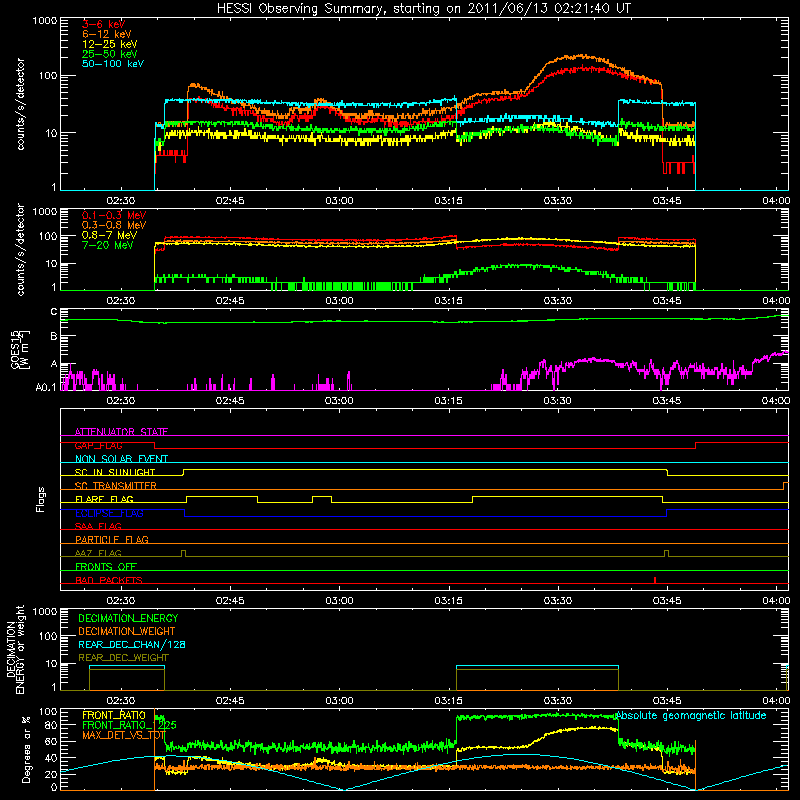Click the DECIMATION_WEIGHT legend label
Image resolution: width=800 pixels, height=800 pixels.
(127, 631)
